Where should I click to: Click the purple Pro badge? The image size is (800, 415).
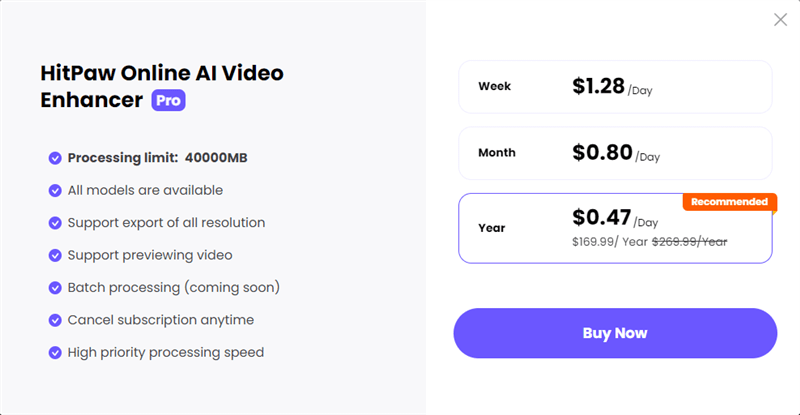click(x=168, y=100)
